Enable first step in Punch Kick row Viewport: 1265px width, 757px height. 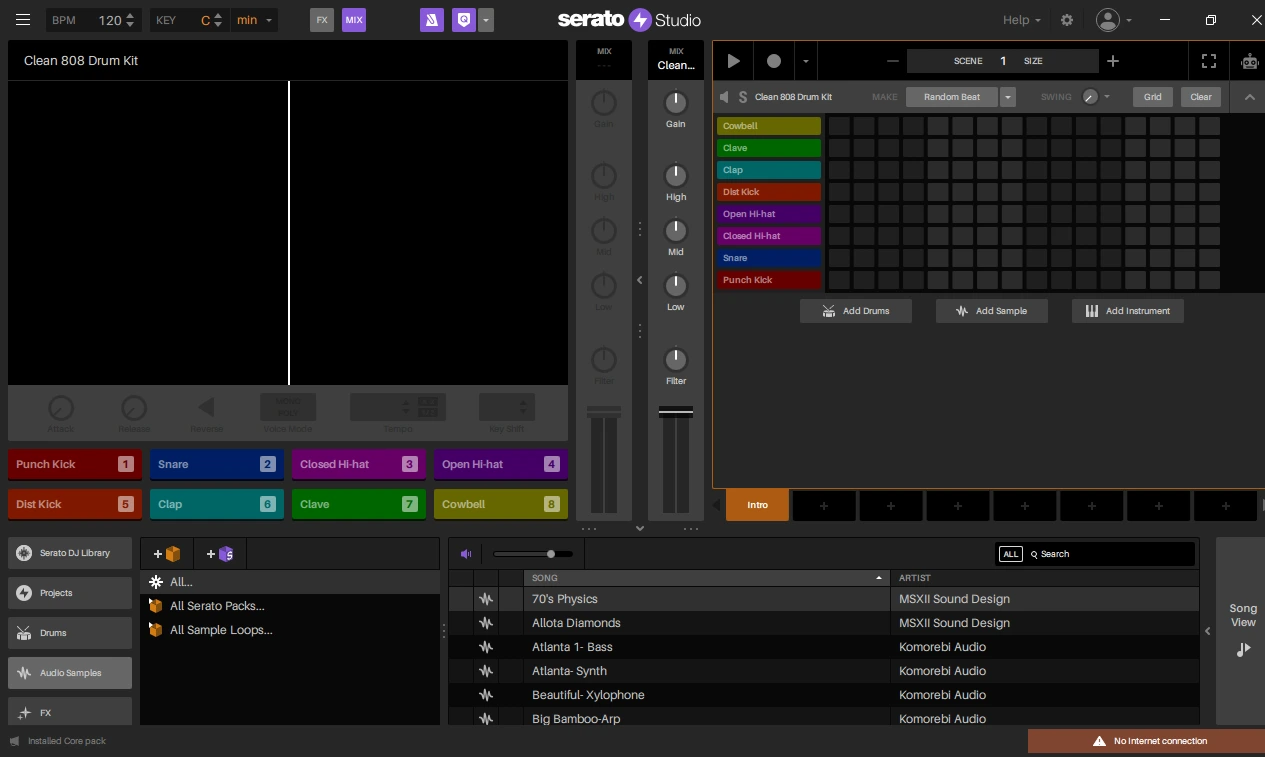click(839, 280)
